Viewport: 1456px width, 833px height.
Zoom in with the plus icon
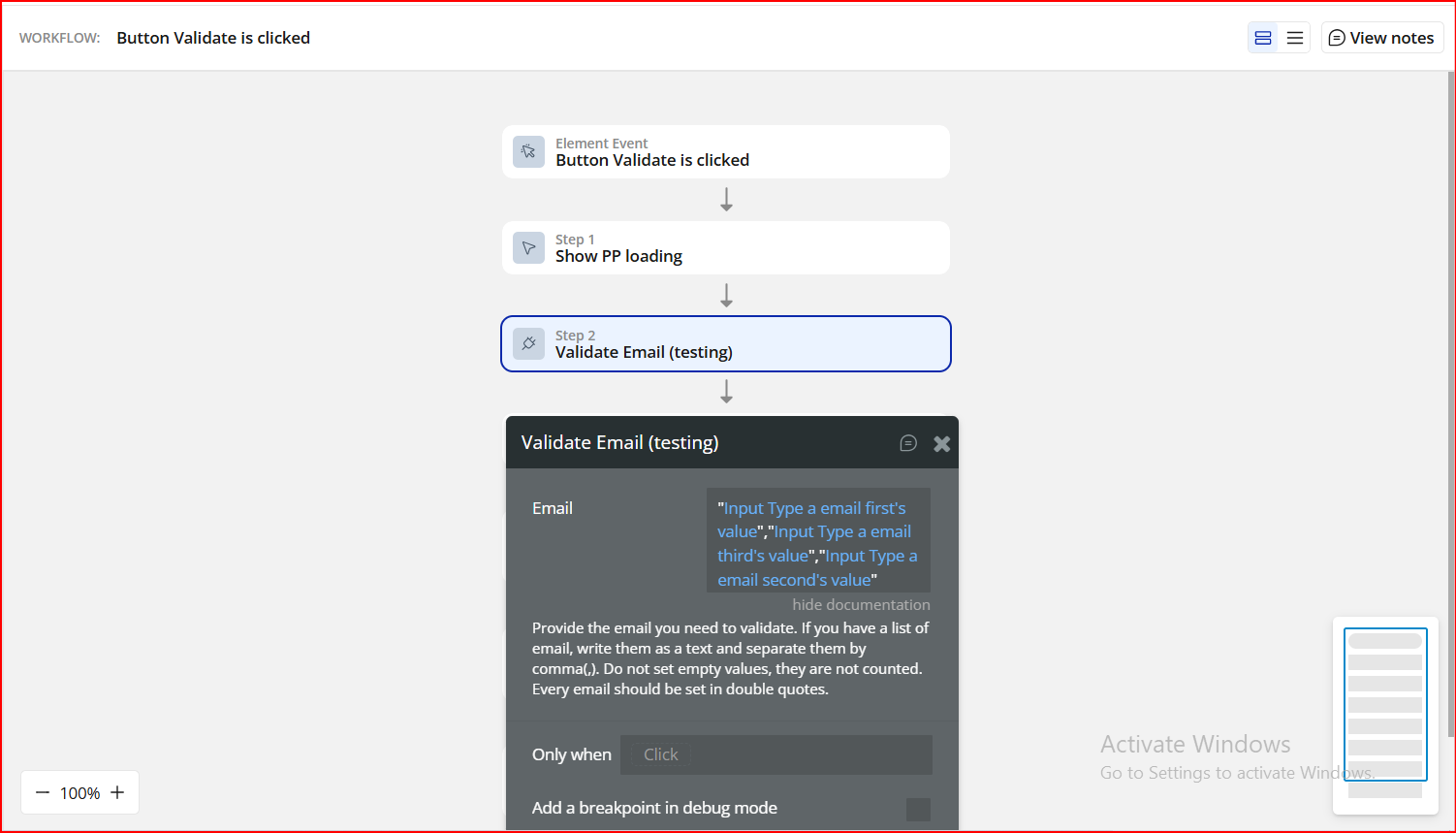click(x=117, y=792)
